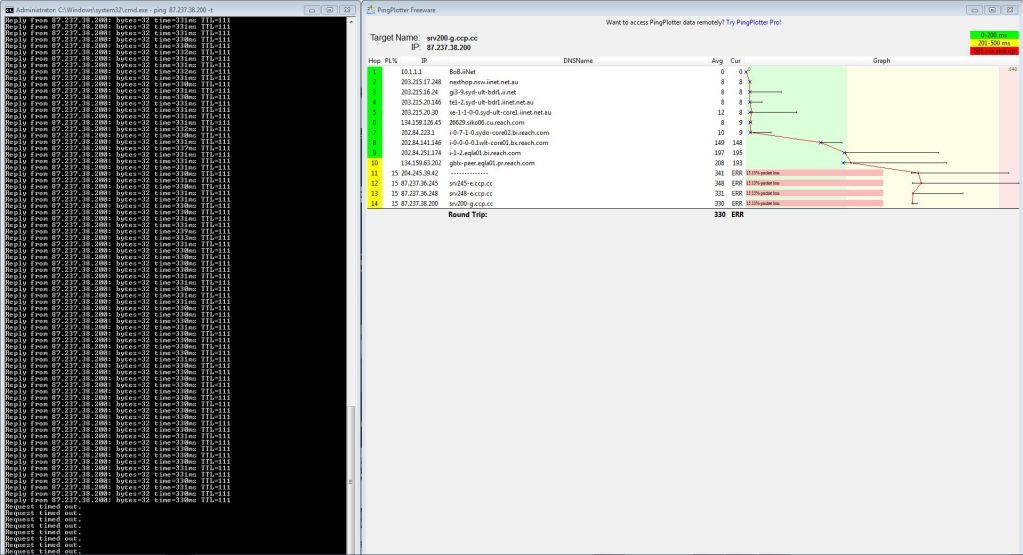Close the PingPlotter Freeware window
The image size is (1023, 555).
tap(1010, 10)
